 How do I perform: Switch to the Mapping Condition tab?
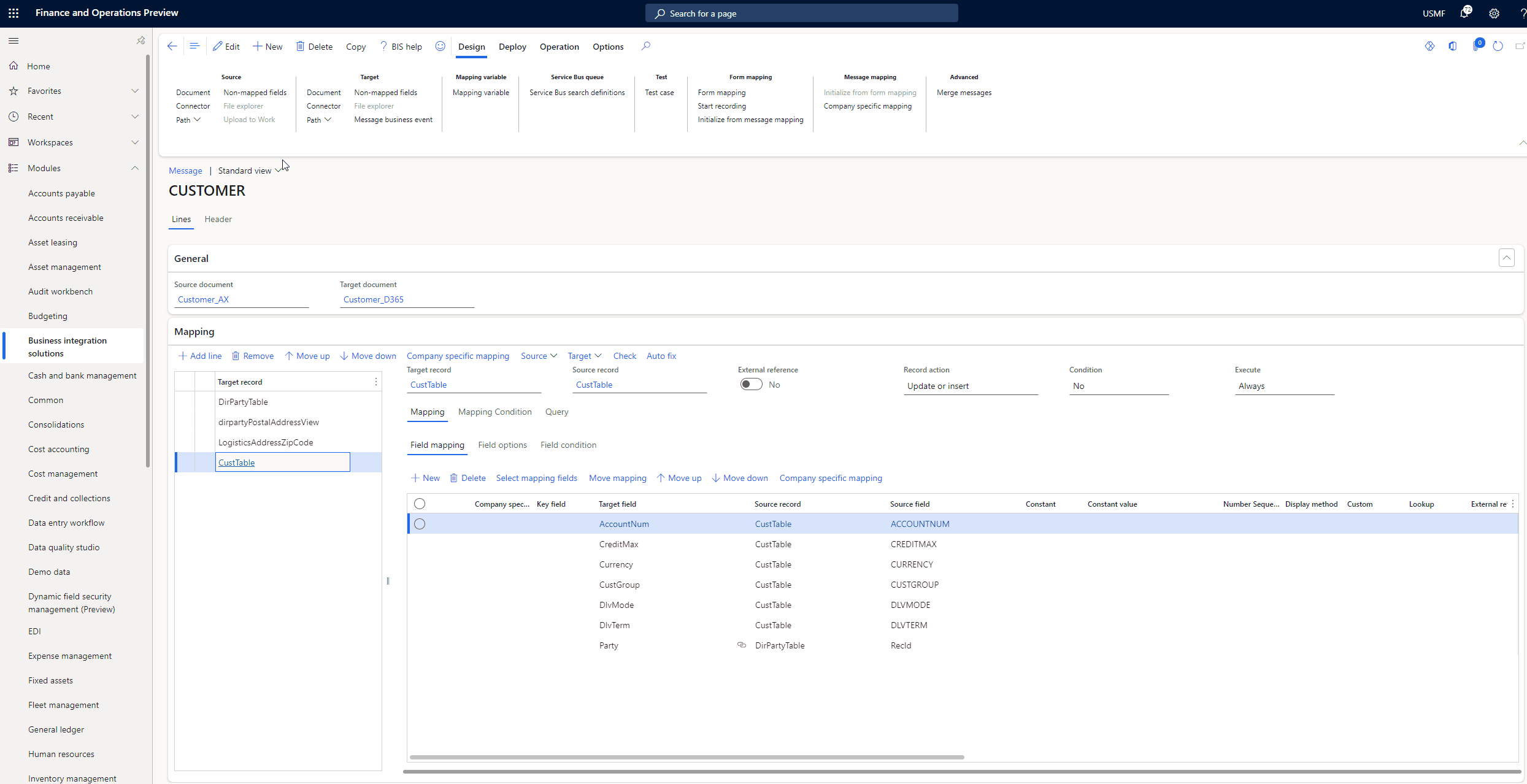(494, 412)
